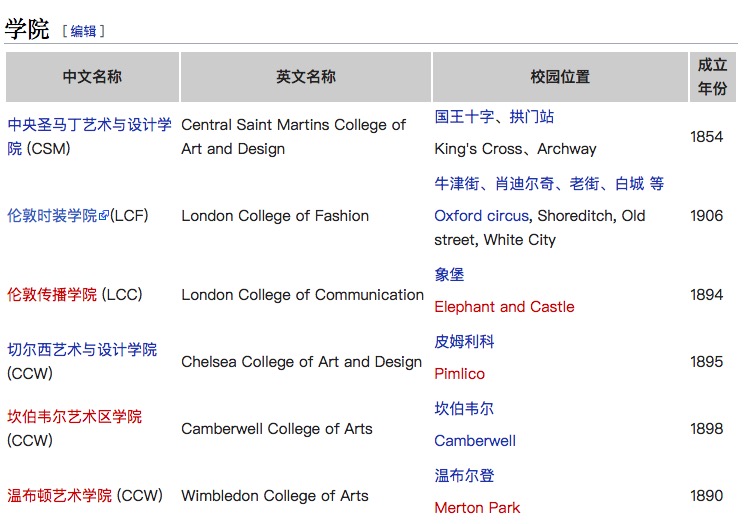This screenshot has width=746, height=524.
Task: Open the red Pimlico link
Action: tap(459, 374)
